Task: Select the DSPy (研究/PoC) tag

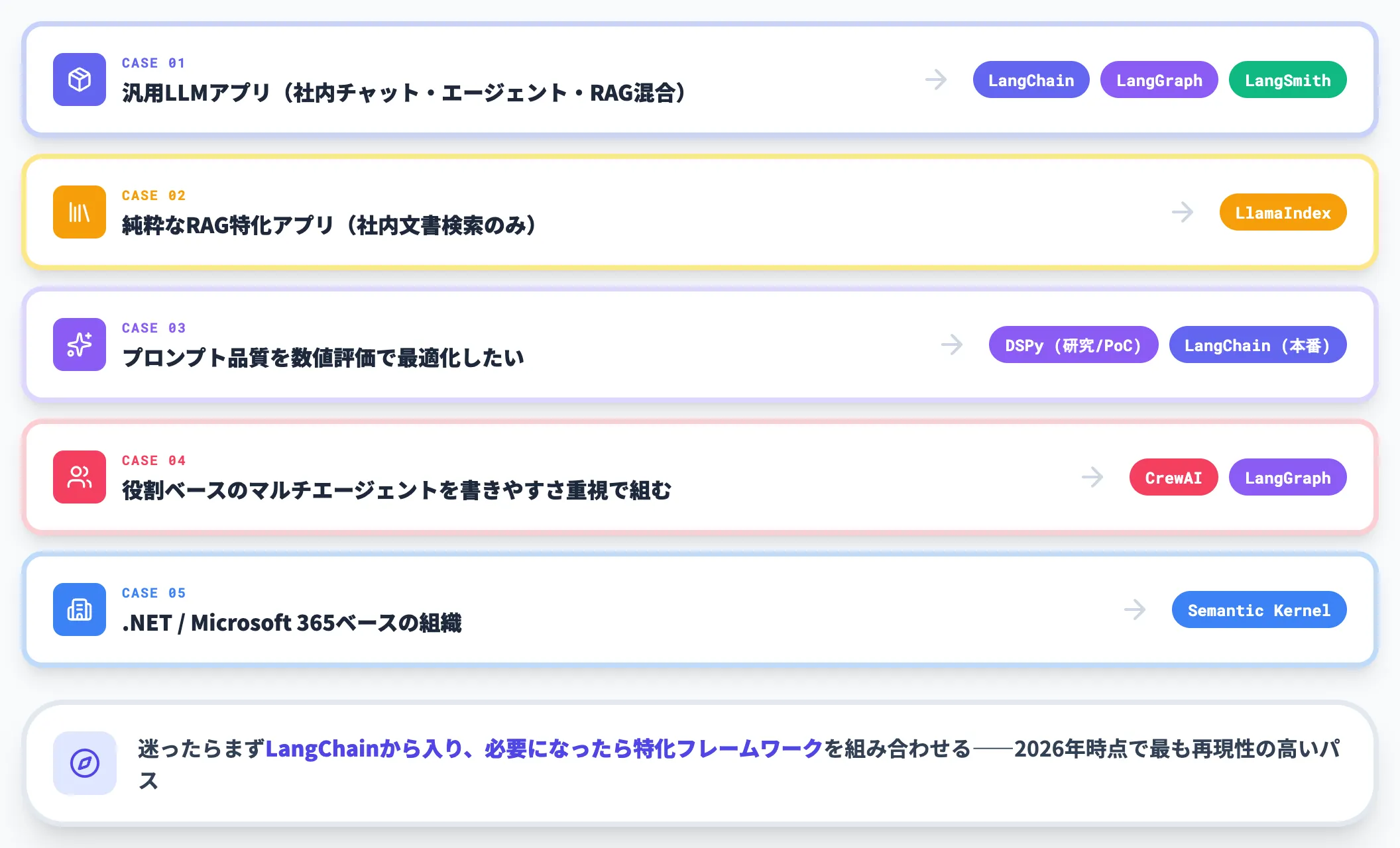Action: (x=1074, y=344)
